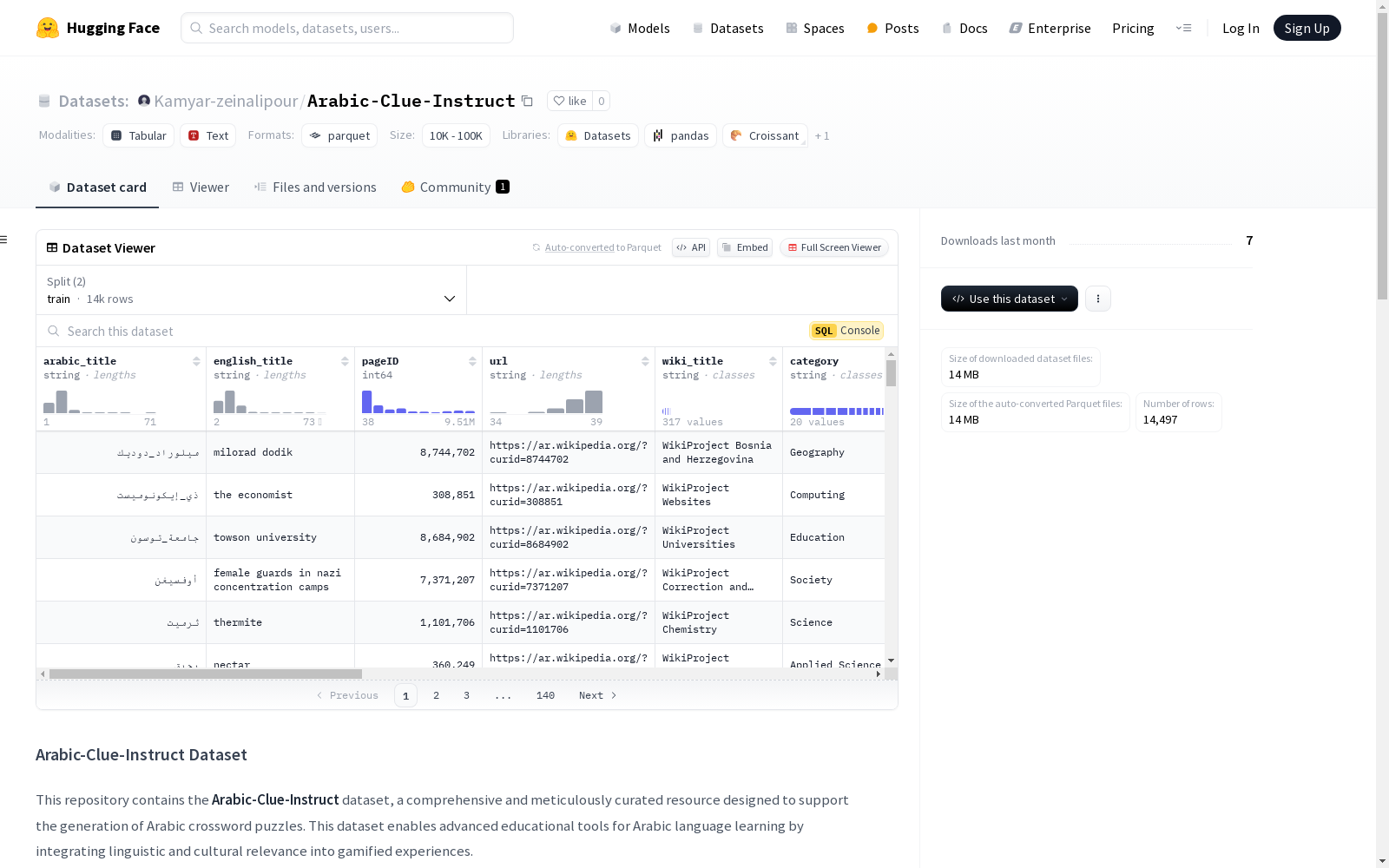Viewport: 1389px width, 868px height.
Task: Open the Pricing page
Action: pos(1133,28)
